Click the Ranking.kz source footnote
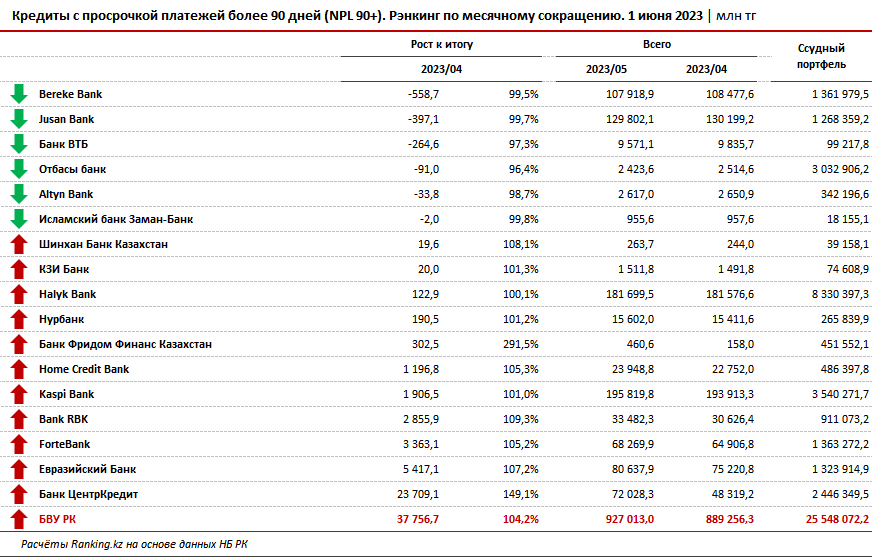This screenshot has height=557, width=872. 135,544
